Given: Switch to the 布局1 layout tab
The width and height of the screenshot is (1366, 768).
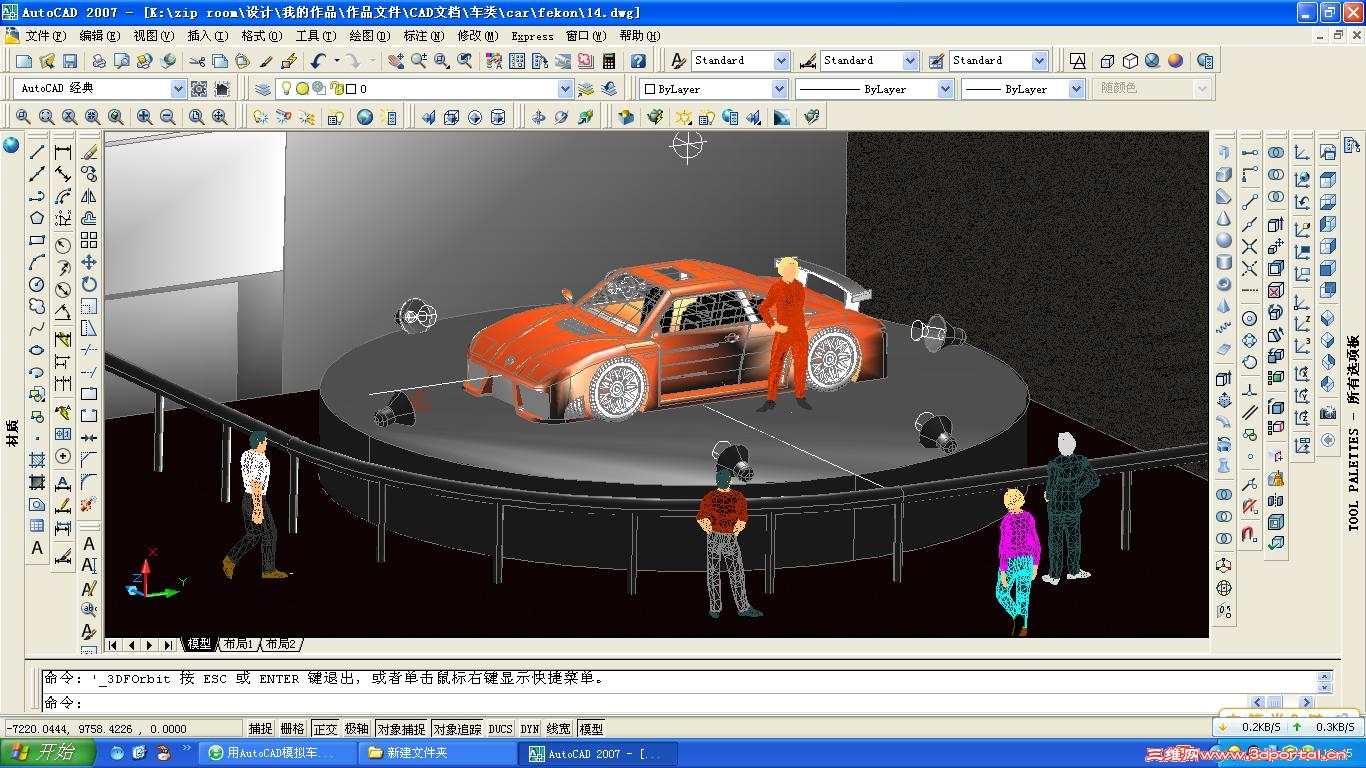Looking at the screenshot, I should 239,644.
